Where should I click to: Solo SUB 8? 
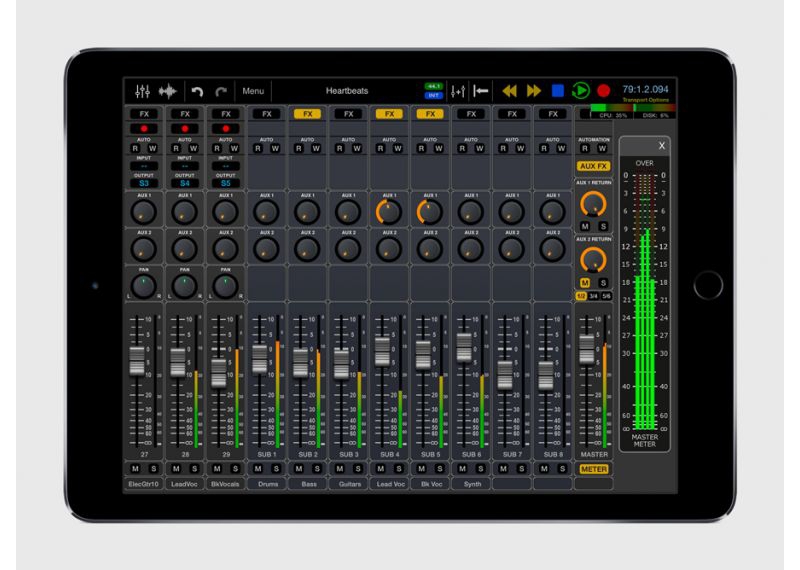pos(562,468)
